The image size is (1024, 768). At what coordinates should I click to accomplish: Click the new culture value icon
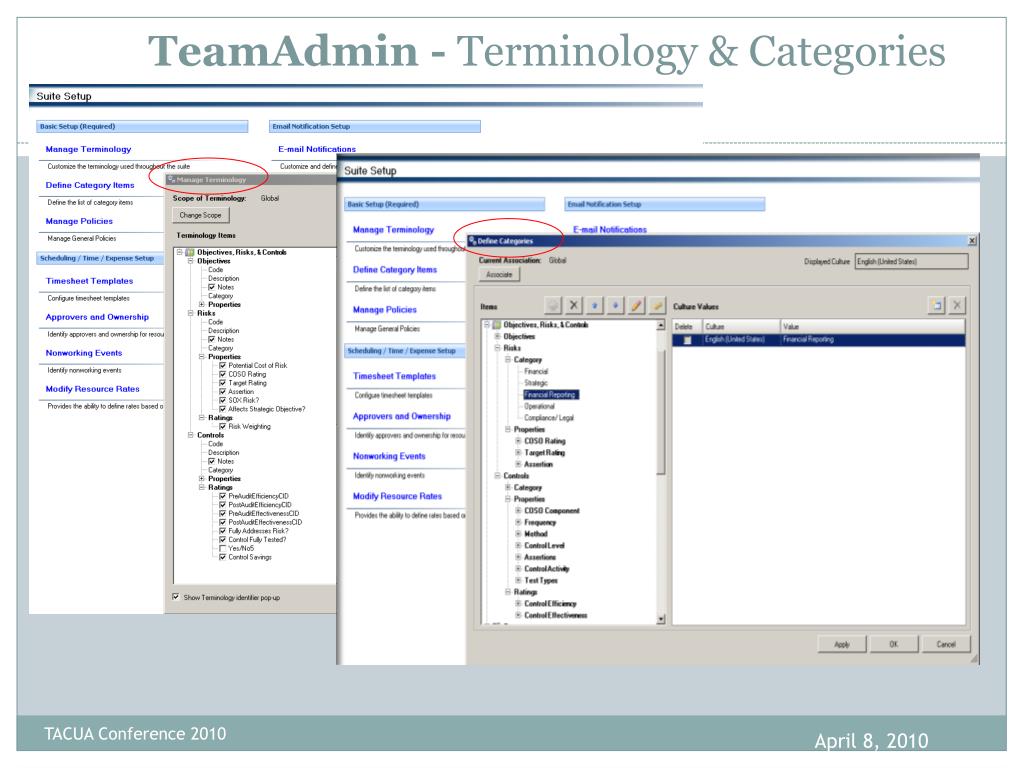point(937,305)
